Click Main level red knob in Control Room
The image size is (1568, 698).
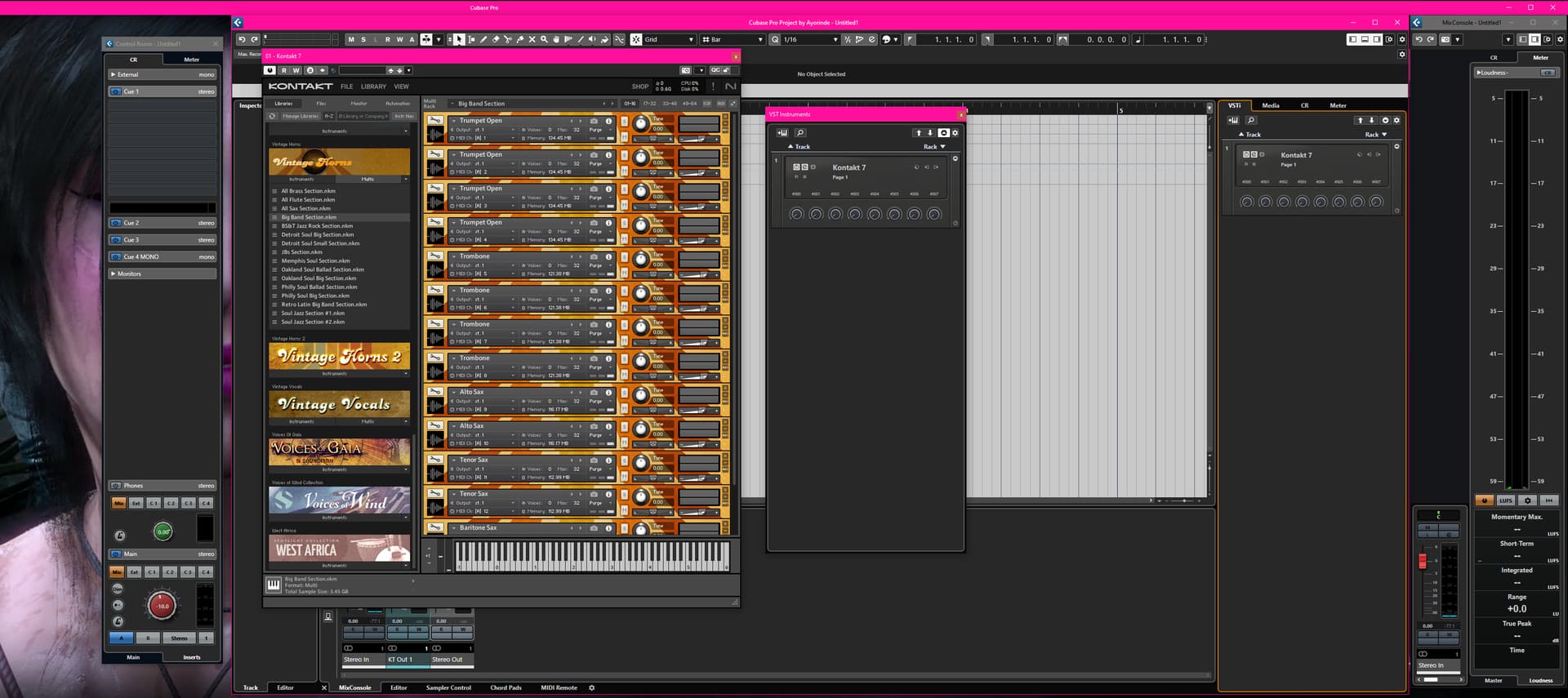[162, 606]
